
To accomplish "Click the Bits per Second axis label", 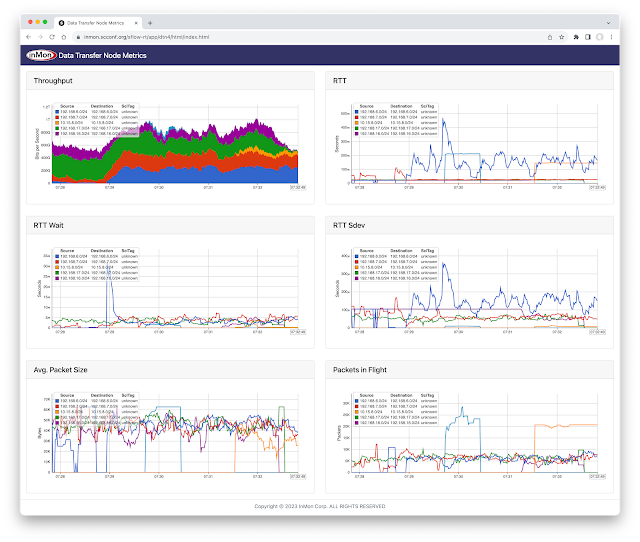I will coord(37,144).
